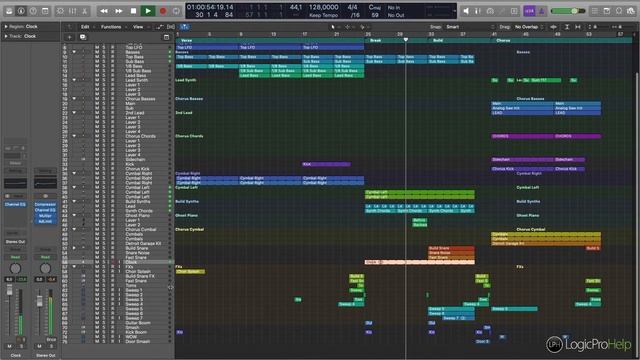Screen dimensions: 640x360
Task: Collapse the Basses track stack
Action: tap(74, 52)
